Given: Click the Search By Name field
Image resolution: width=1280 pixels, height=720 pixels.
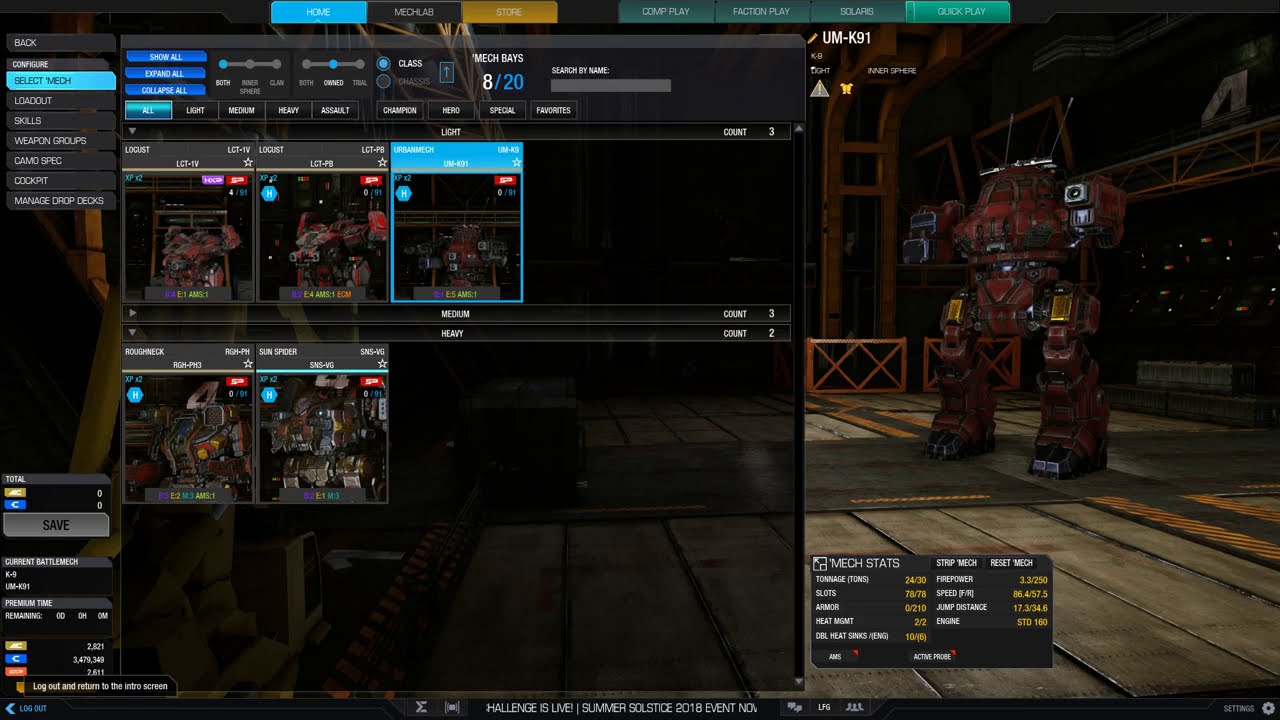Looking at the screenshot, I should (x=611, y=85).
